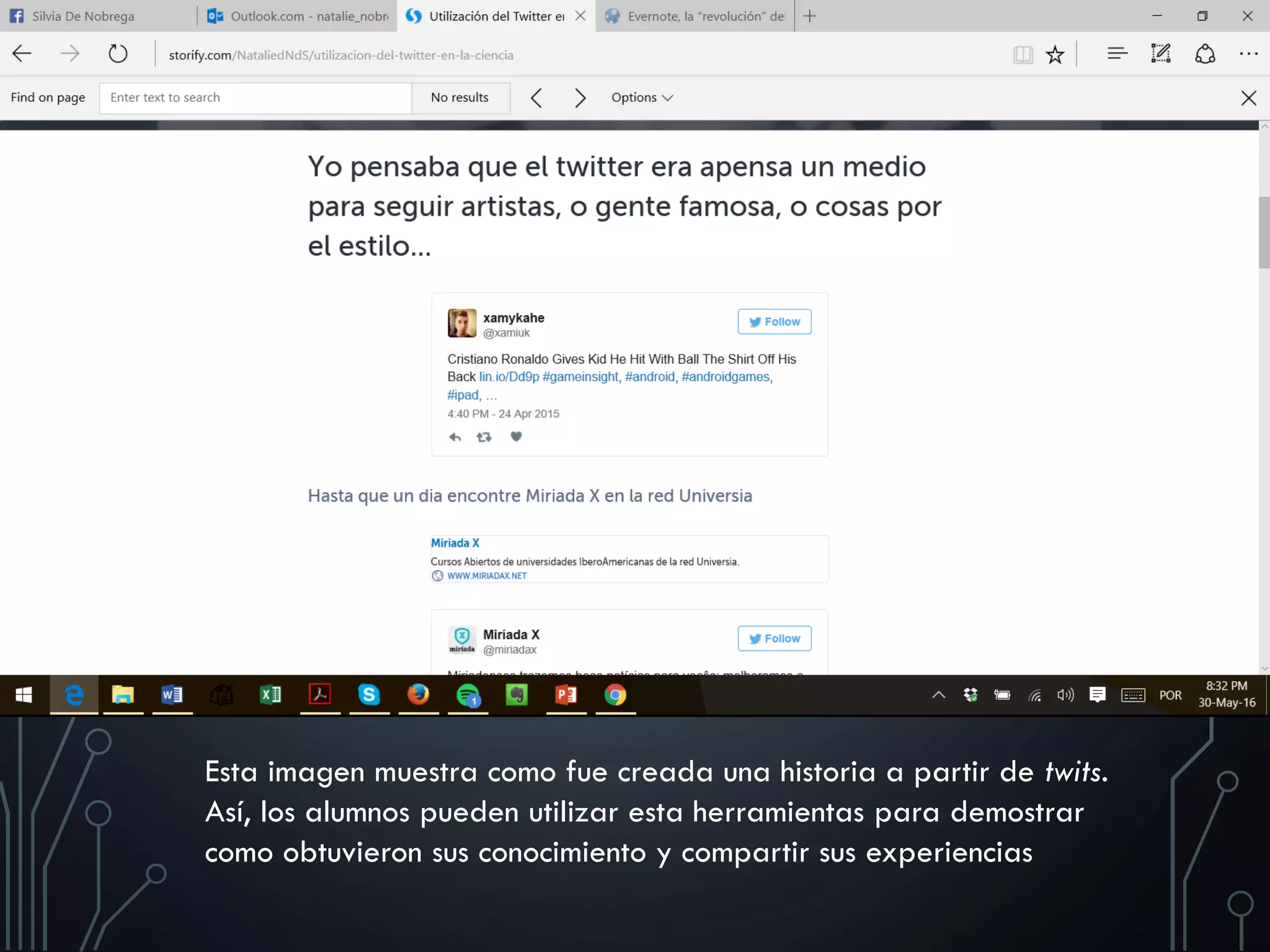Open the #androidgames hashtag
The image size is (1270, 952).
click(x=726, y=377)
